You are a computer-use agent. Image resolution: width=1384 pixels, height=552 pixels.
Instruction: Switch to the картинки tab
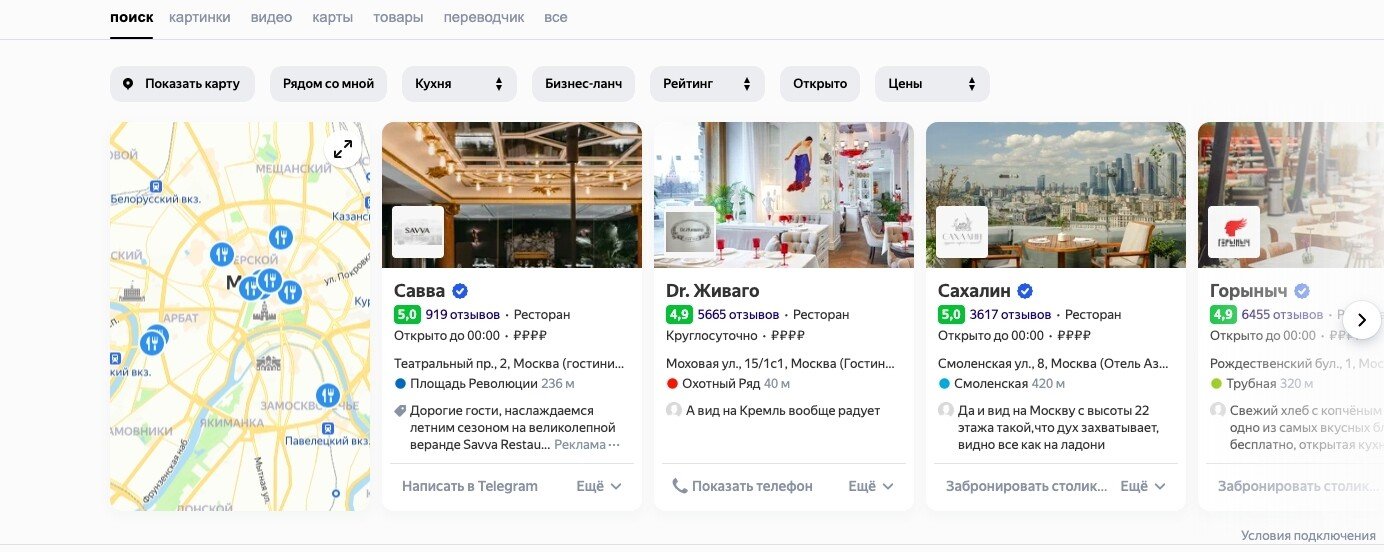(200, 17)
